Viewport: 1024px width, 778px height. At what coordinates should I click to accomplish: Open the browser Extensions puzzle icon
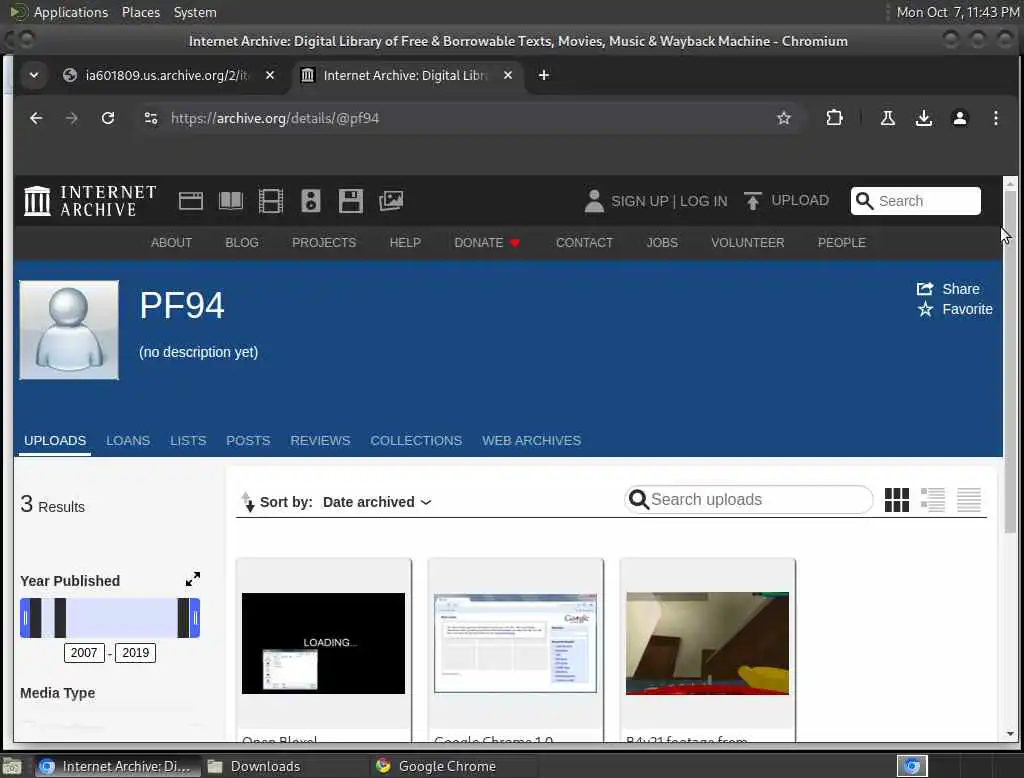[x=834, y=118]
